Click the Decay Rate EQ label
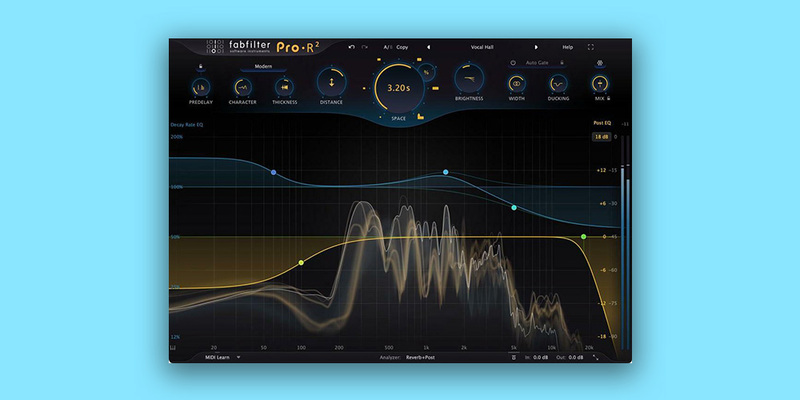Image resolution: width=800 pixels, height=400 pixels. [x=187, y=124]
